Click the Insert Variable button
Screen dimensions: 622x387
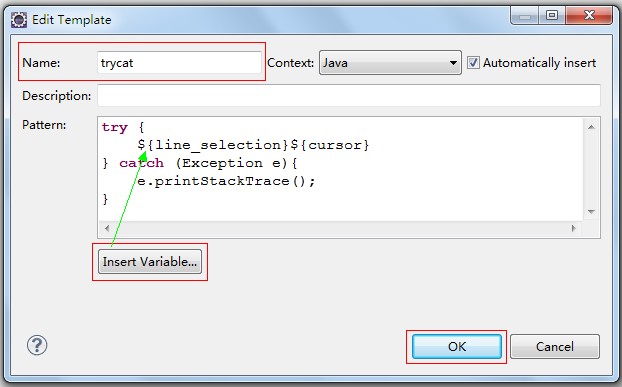point(150,262)
